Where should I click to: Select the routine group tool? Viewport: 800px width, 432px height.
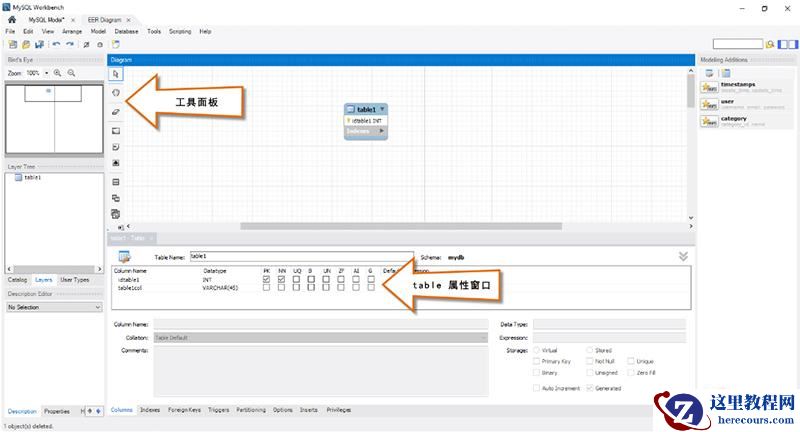pos(116,214)
